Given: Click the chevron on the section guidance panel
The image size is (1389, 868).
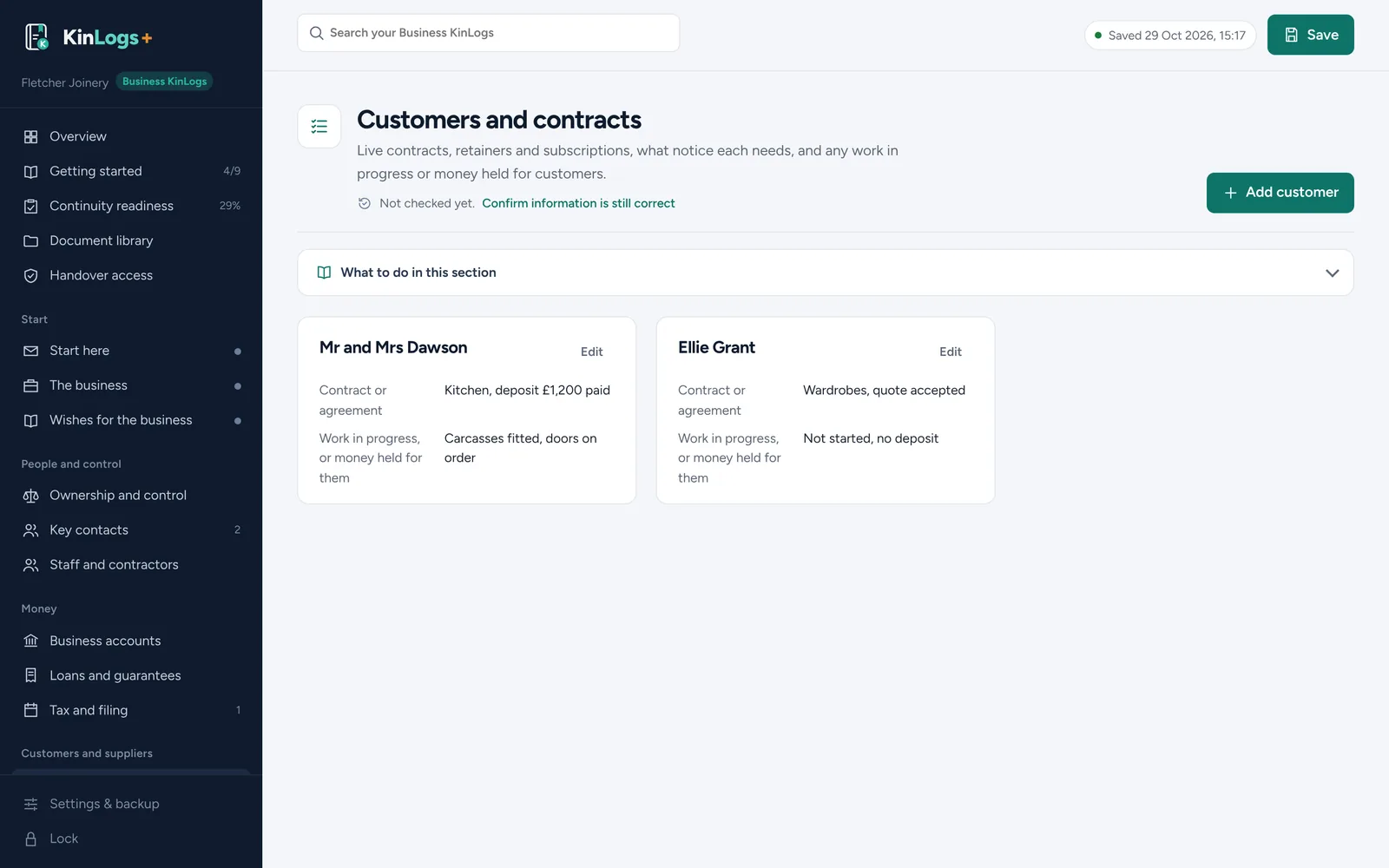Looking at the screenshot, I should pos(1332,273).
